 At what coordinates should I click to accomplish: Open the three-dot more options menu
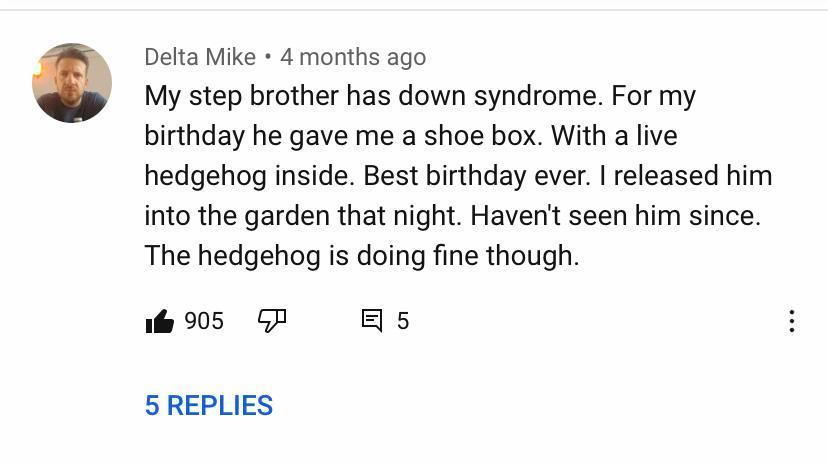coord(791,321)
